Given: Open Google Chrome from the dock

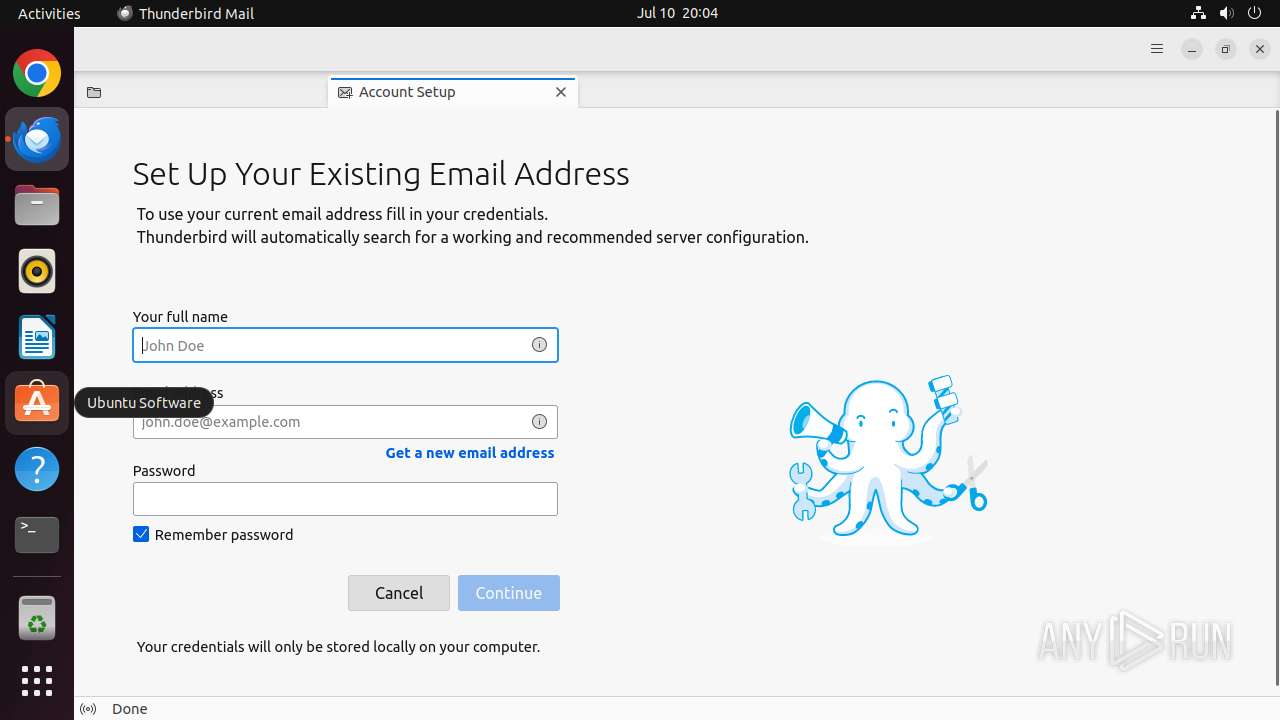Looking at the screenshot, I should pos(37,73).
